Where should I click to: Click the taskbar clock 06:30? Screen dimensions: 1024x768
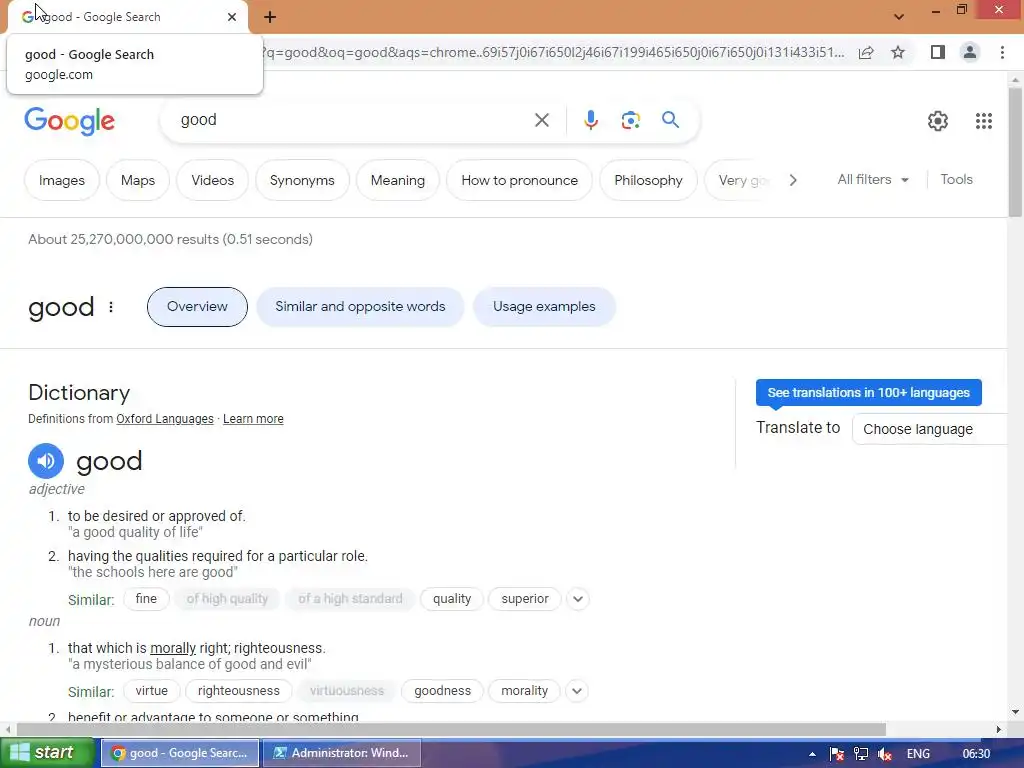click(x=976, y=754)
